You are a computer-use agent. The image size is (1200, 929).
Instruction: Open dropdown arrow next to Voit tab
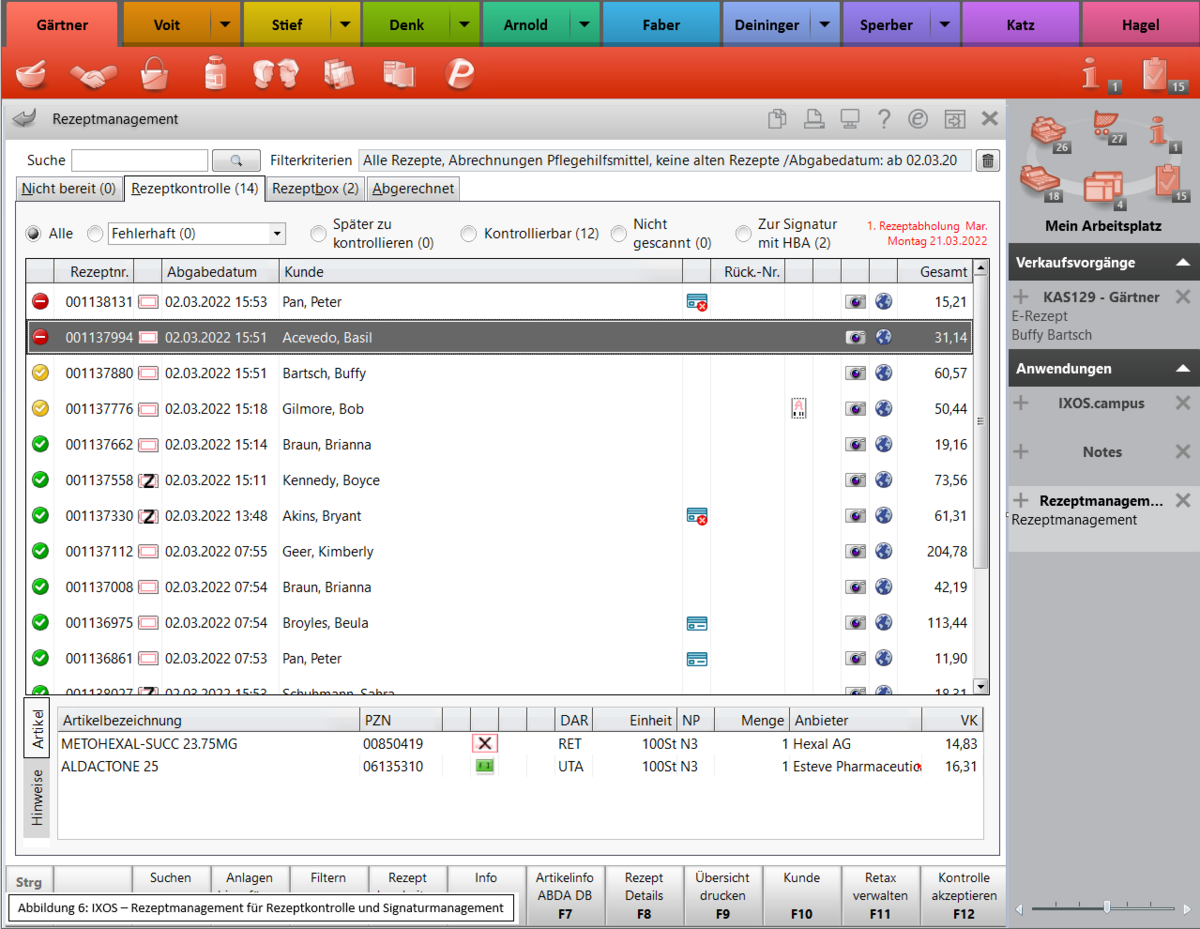click(x=225, y=25)
